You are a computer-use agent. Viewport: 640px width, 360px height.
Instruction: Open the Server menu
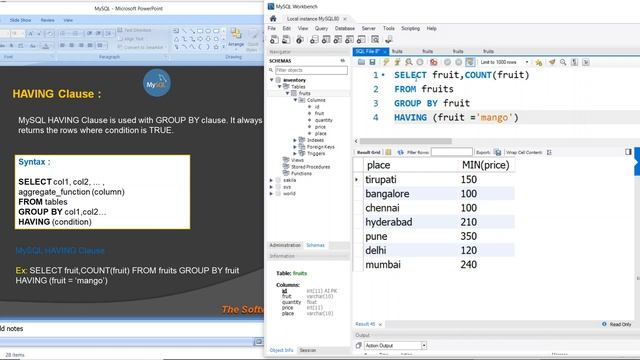click(369, 29)
